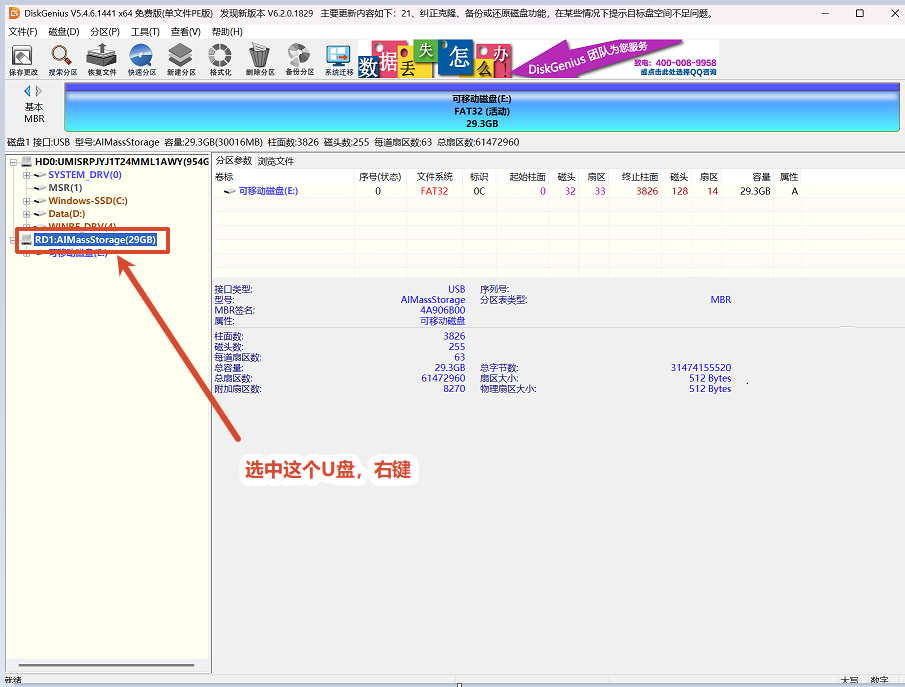
Task: Open the 查看(V) menu
Action: tap(185, 32)
